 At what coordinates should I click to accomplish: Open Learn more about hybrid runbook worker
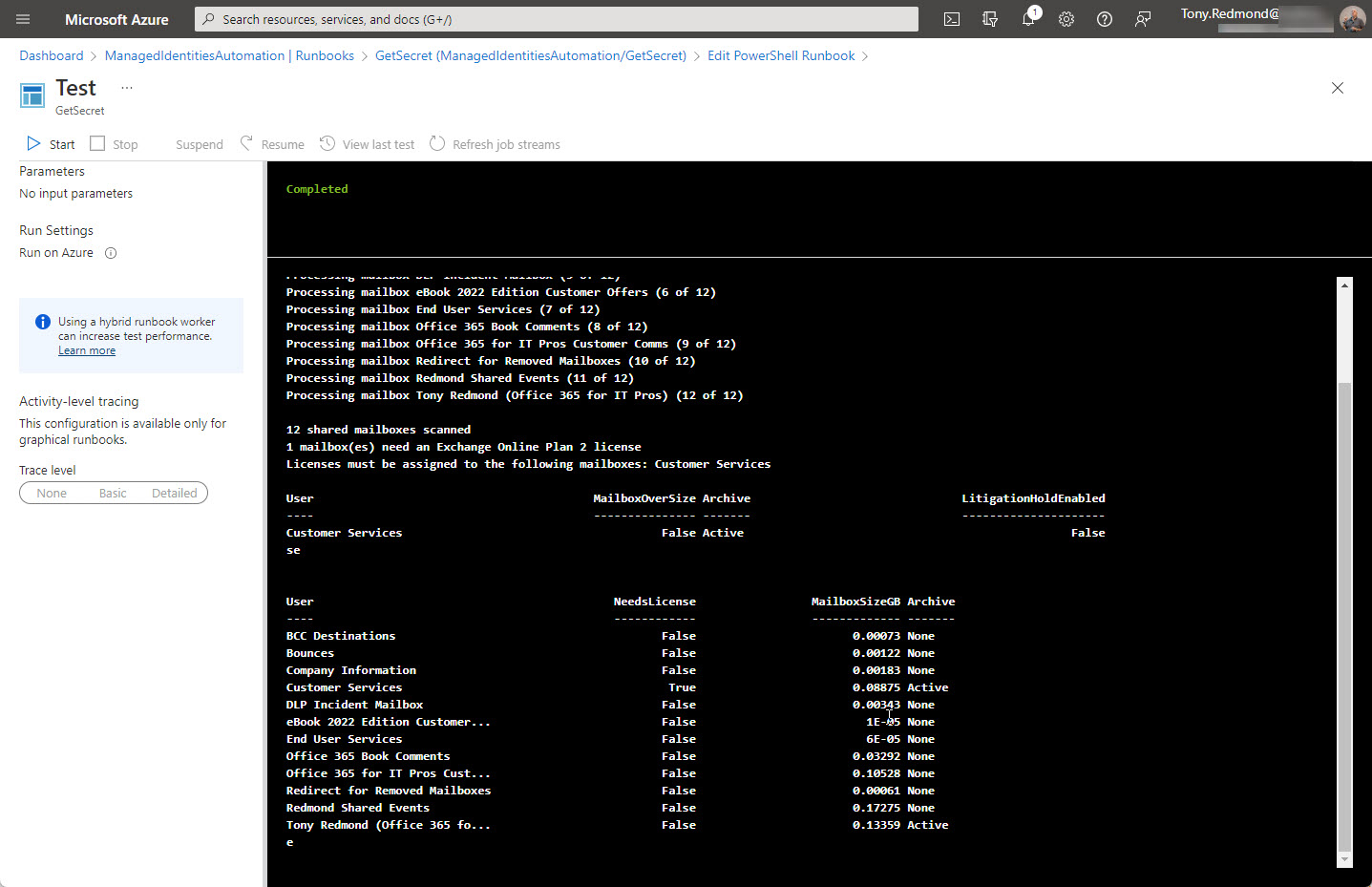86,349
